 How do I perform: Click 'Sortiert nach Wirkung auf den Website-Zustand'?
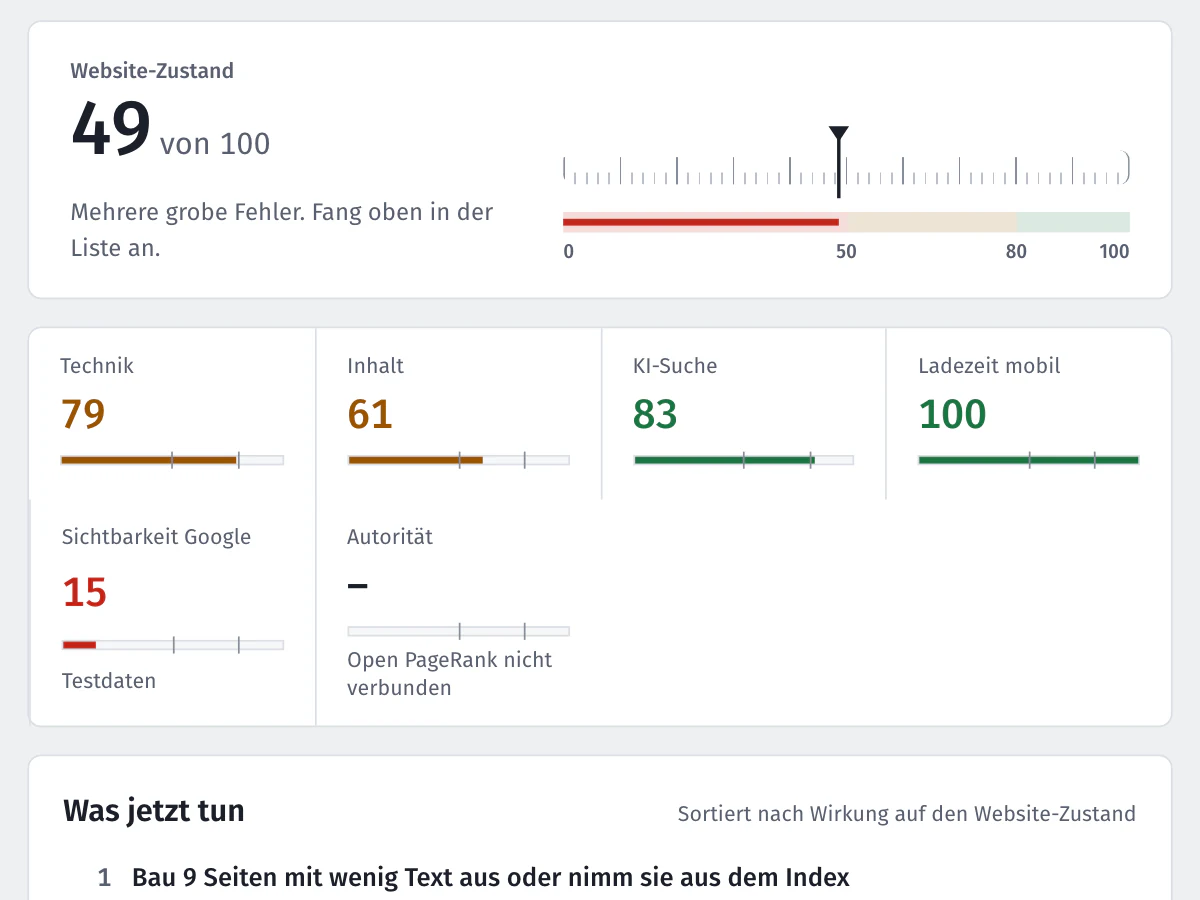pyautogui.click(x=907, y=814)
